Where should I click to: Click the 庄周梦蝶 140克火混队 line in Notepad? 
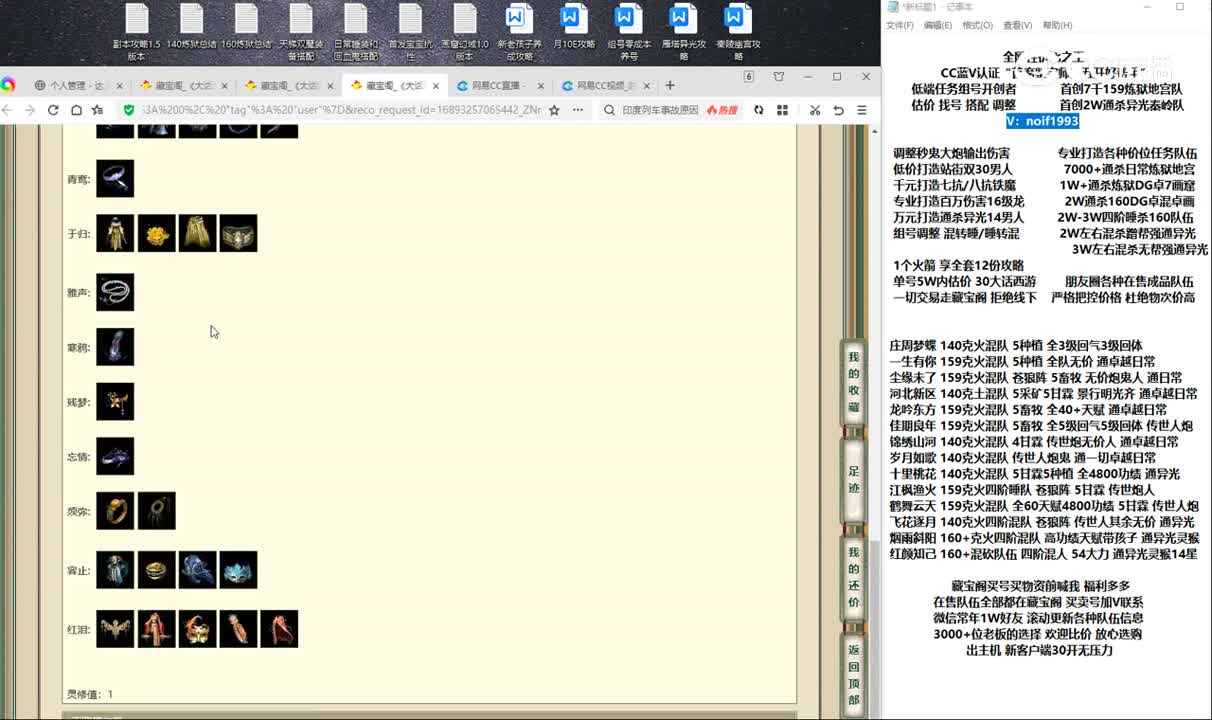(1016, 345)
